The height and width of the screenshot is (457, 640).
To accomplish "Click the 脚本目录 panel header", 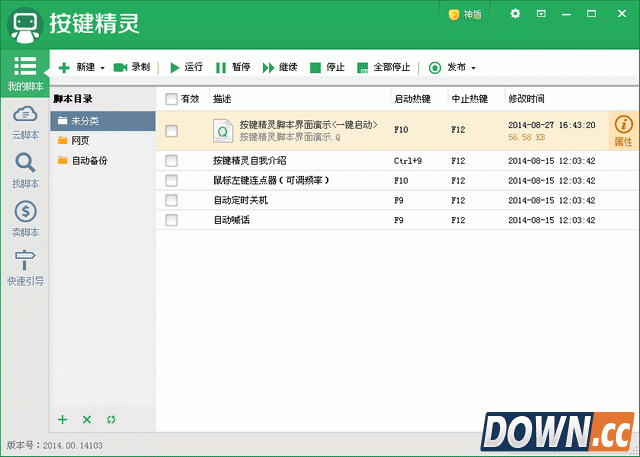I will point(73,99).
